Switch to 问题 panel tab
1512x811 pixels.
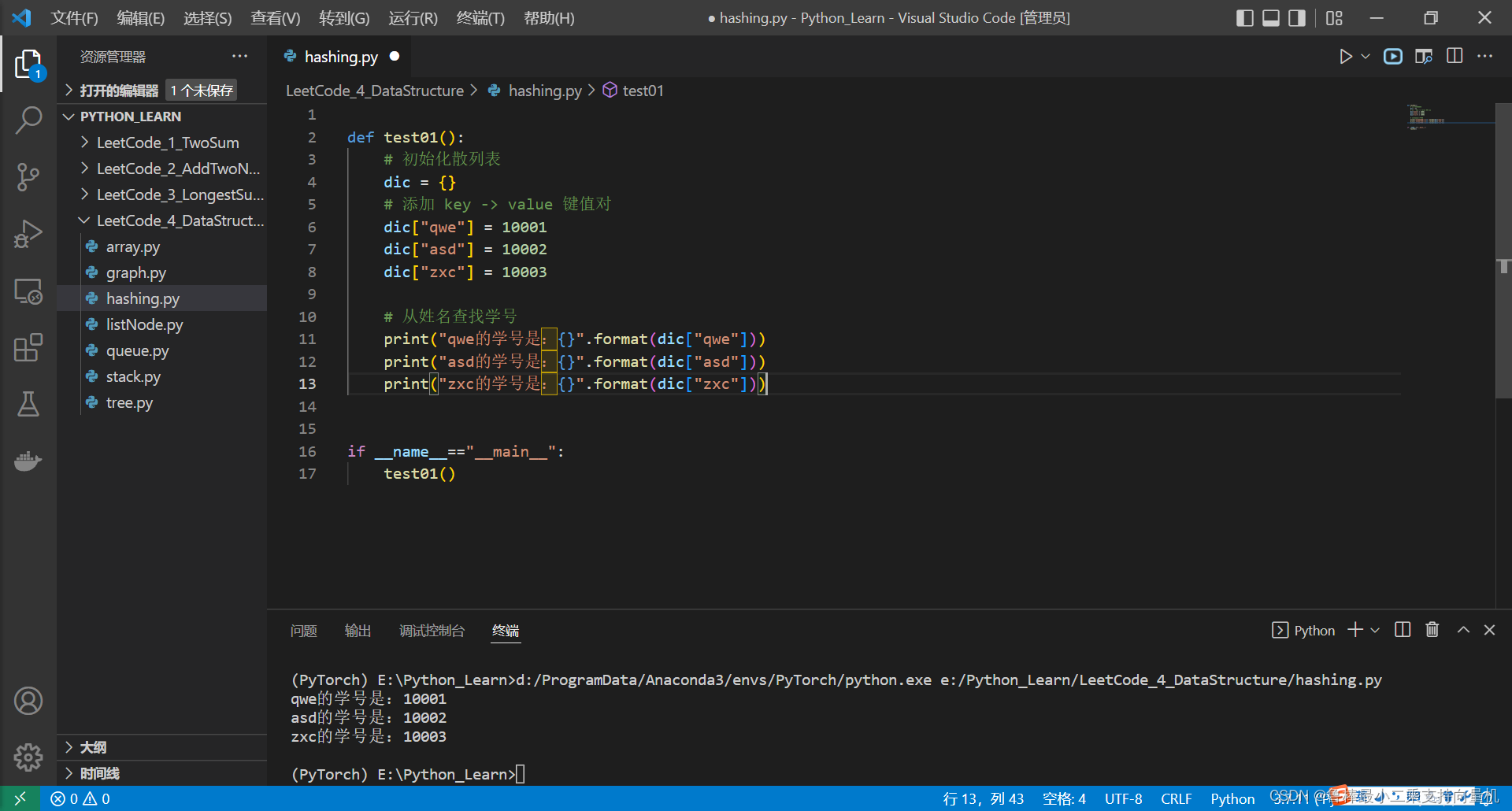[303, 631]
